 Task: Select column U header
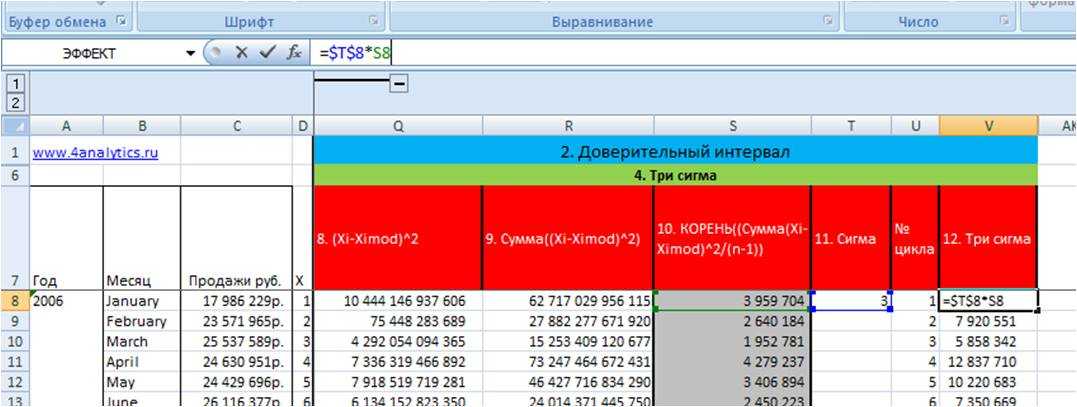click(915, 126)
